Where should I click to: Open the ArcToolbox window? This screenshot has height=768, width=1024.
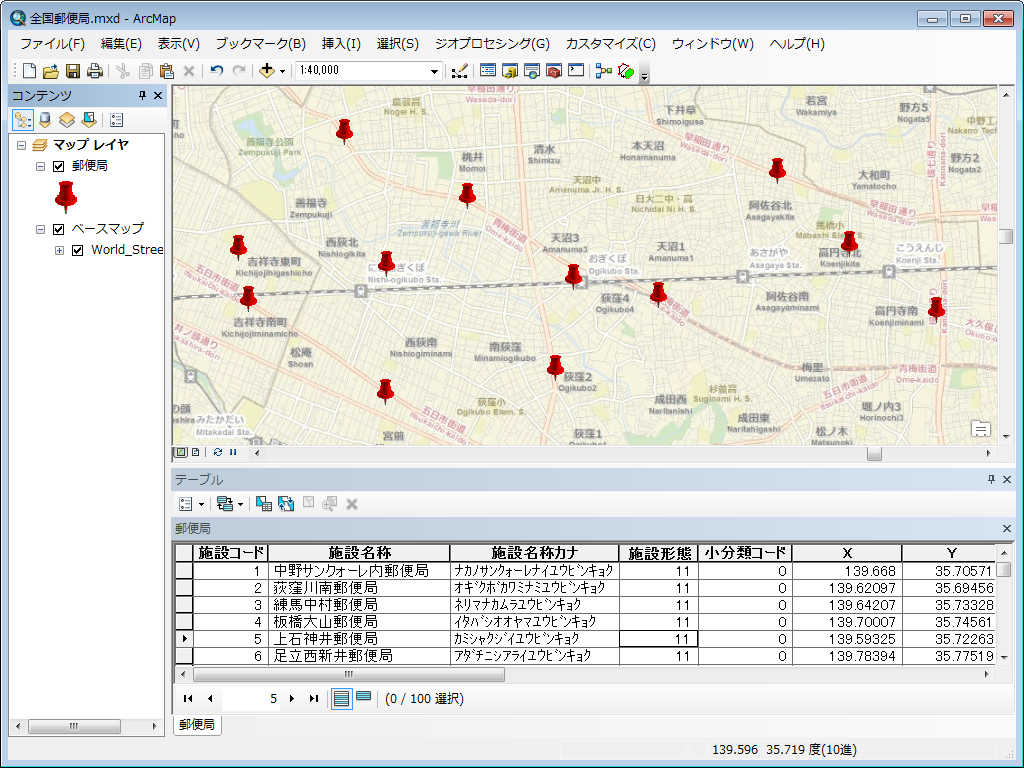(x=554, y=71)
